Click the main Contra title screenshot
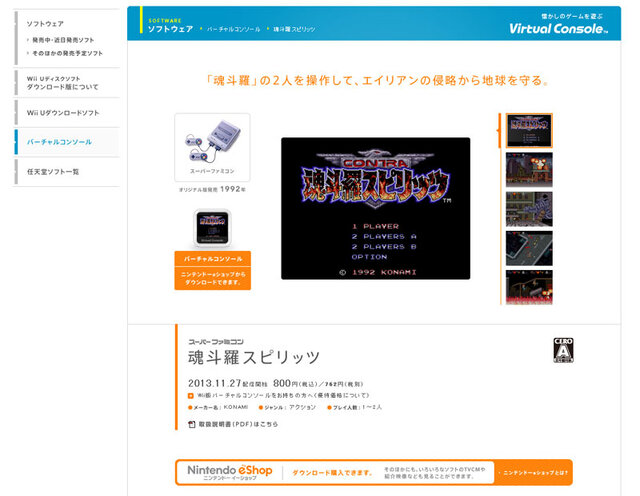 376,208
